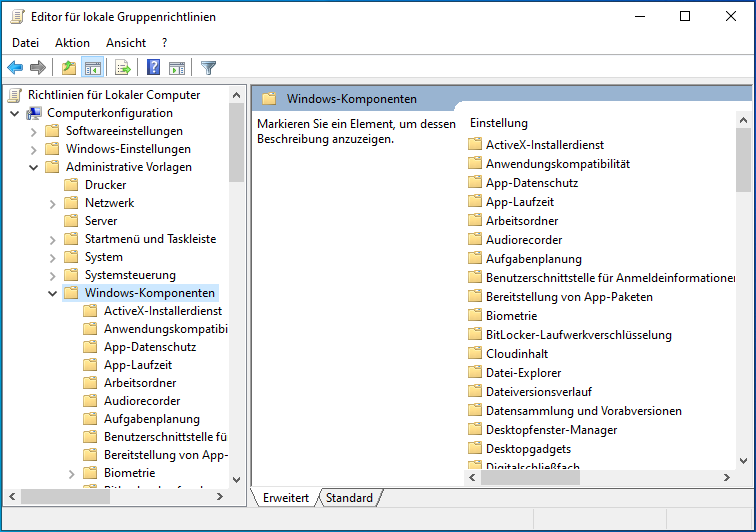Click the Filter funnel icon
The height and width of the screenshot is (532, 756).
click(x=208, y=68)
